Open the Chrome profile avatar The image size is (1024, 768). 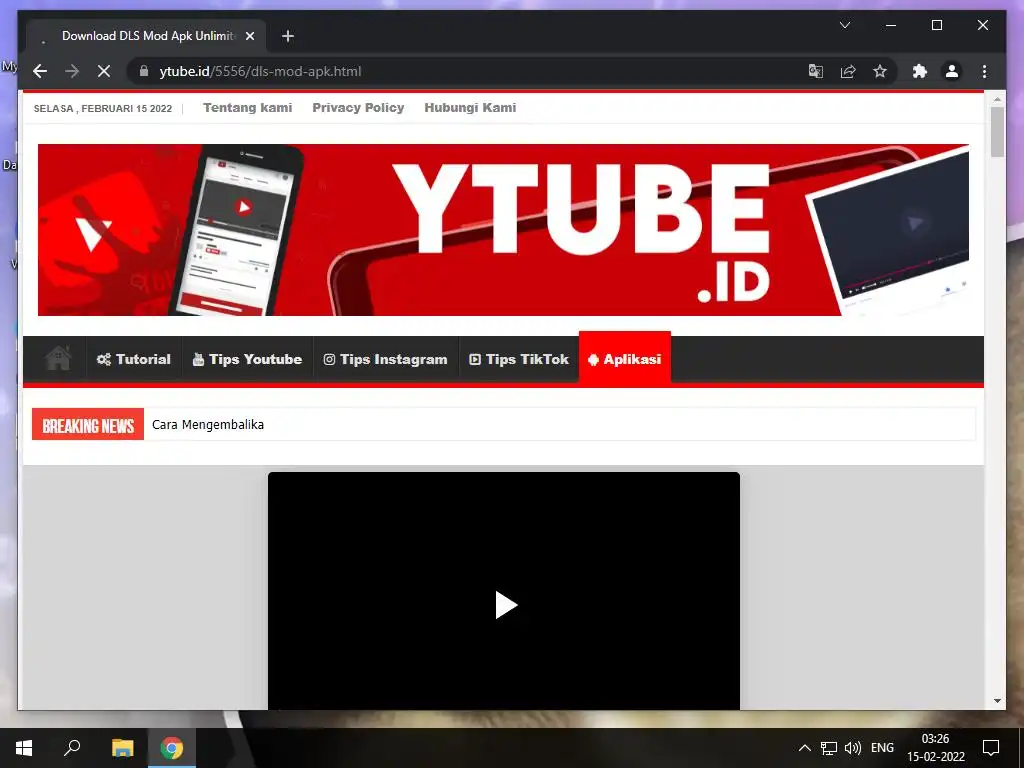952,71
